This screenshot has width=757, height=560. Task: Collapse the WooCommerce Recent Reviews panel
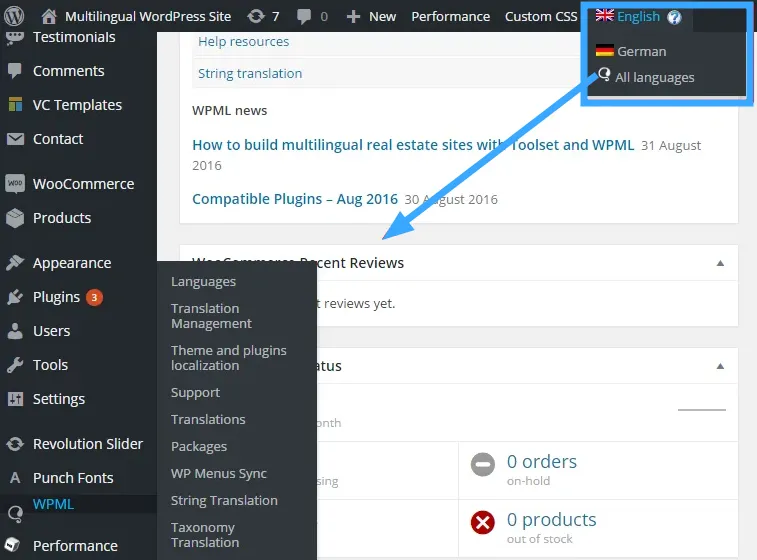[720, 263]
